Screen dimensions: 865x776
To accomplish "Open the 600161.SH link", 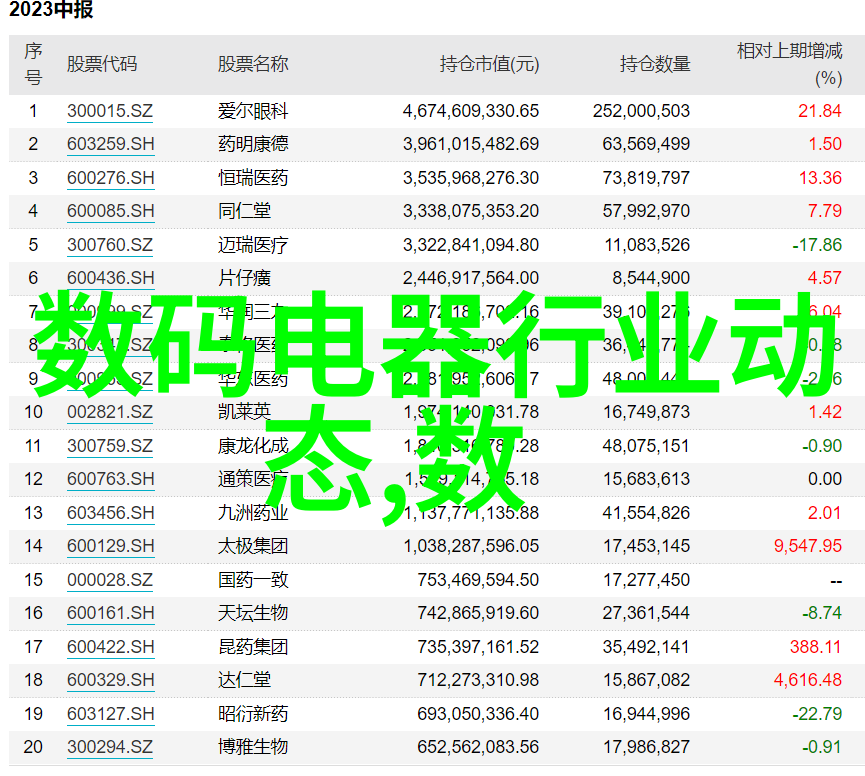I will click(111, 613).
